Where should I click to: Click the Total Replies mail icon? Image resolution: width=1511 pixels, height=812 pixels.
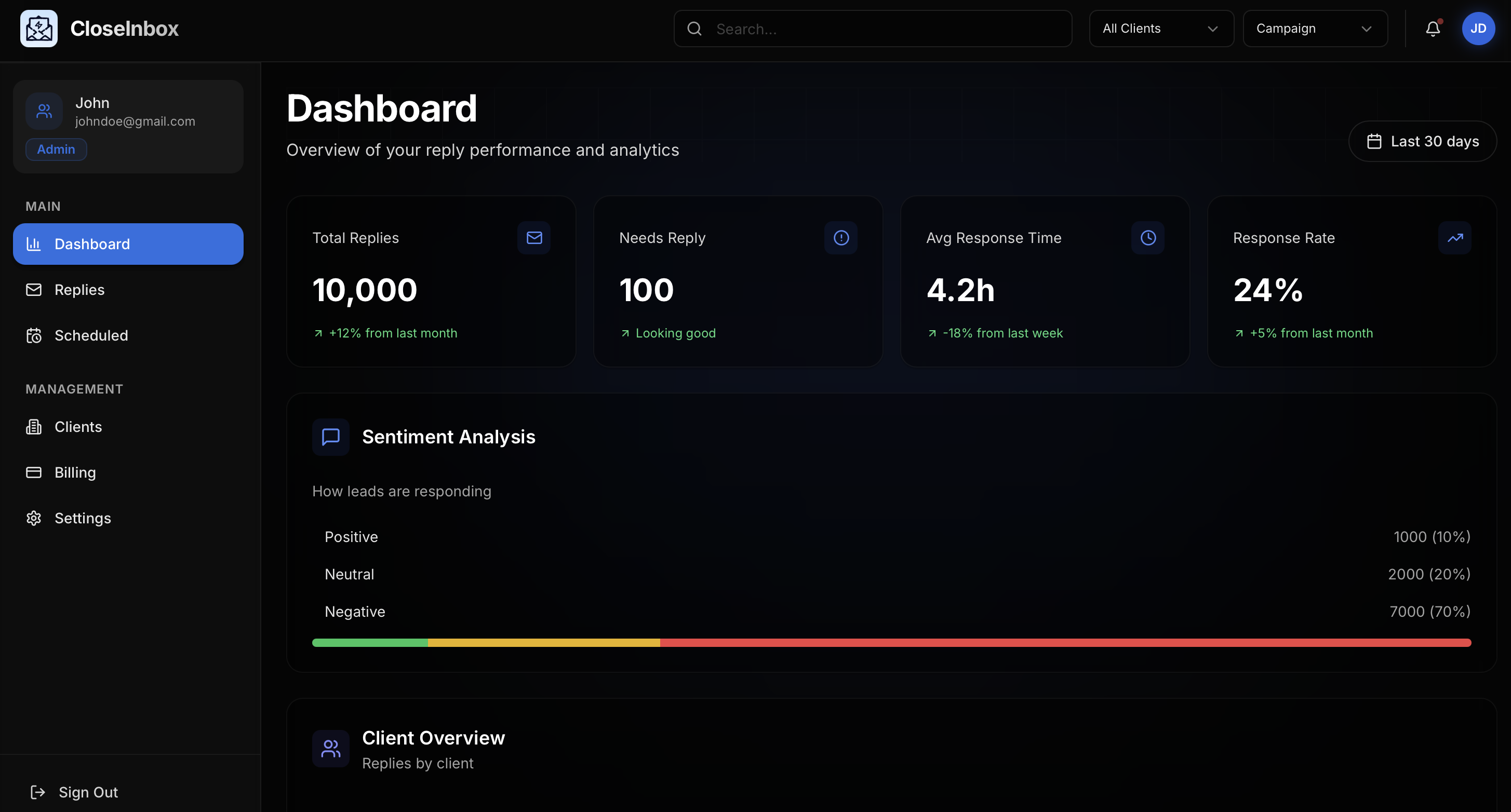point(534,237)
